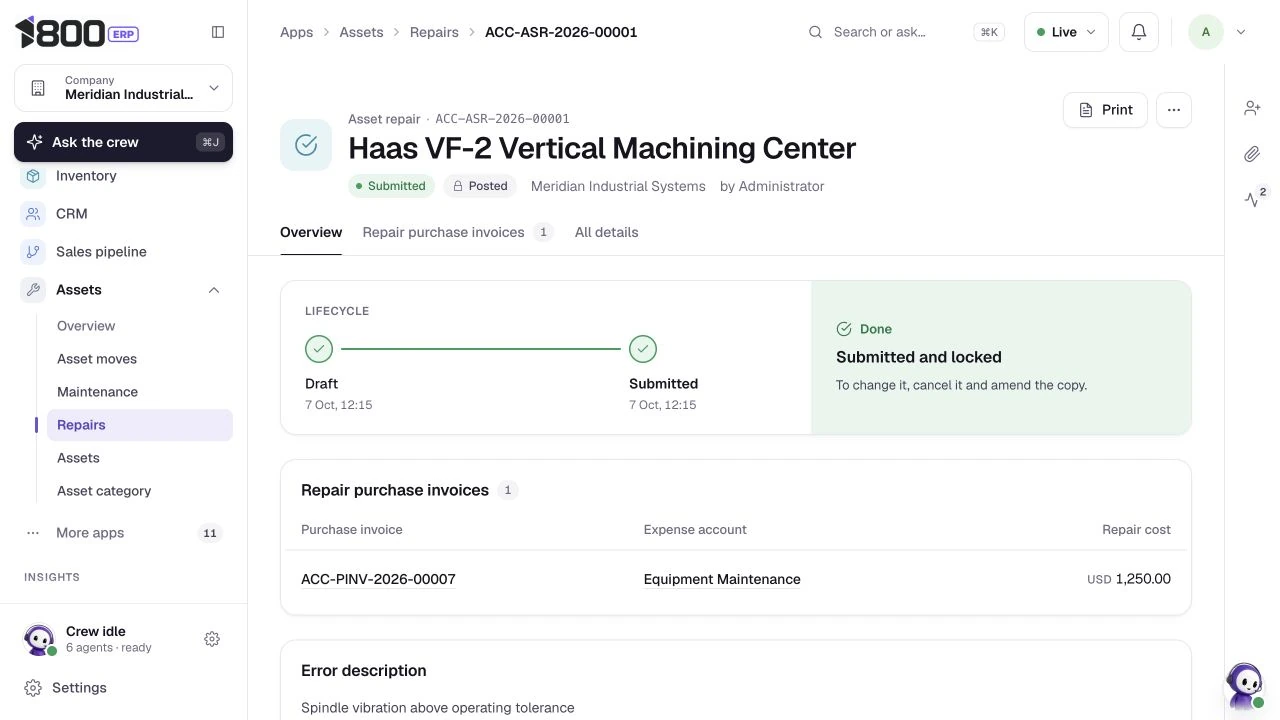This screenshot has height=720, width=1280.
Task: Go to Assets breadcrumb
Action: click(x=361, y=32)
